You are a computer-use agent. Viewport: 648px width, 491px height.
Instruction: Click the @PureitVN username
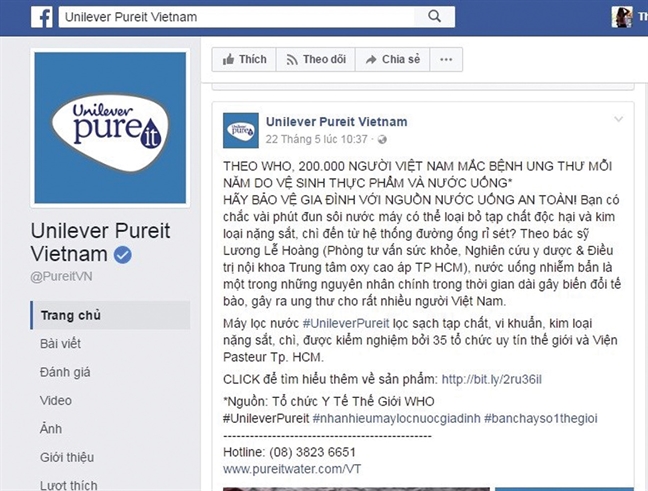61,276
